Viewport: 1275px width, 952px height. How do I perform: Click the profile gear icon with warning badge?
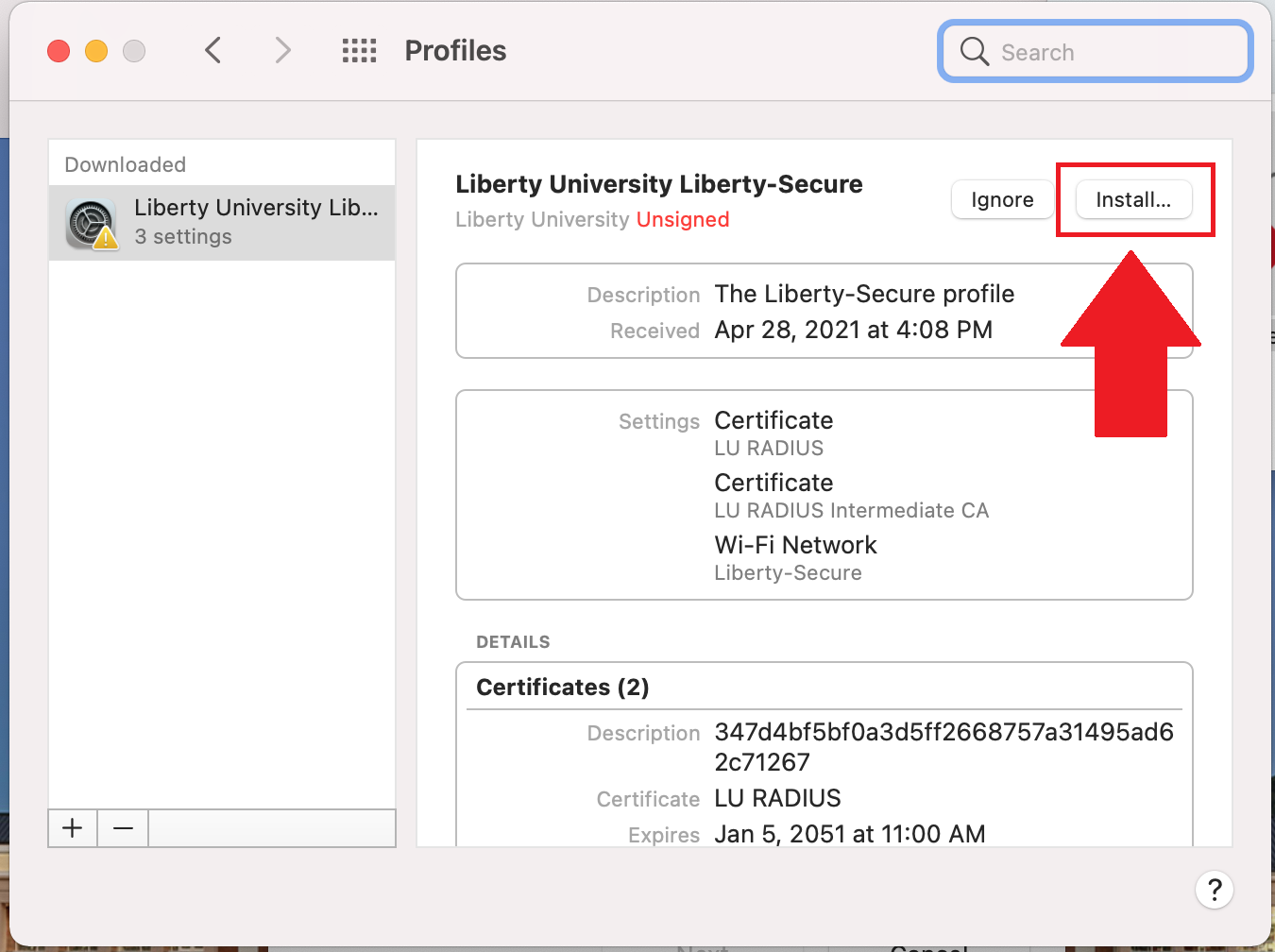(x=92, y=224)
